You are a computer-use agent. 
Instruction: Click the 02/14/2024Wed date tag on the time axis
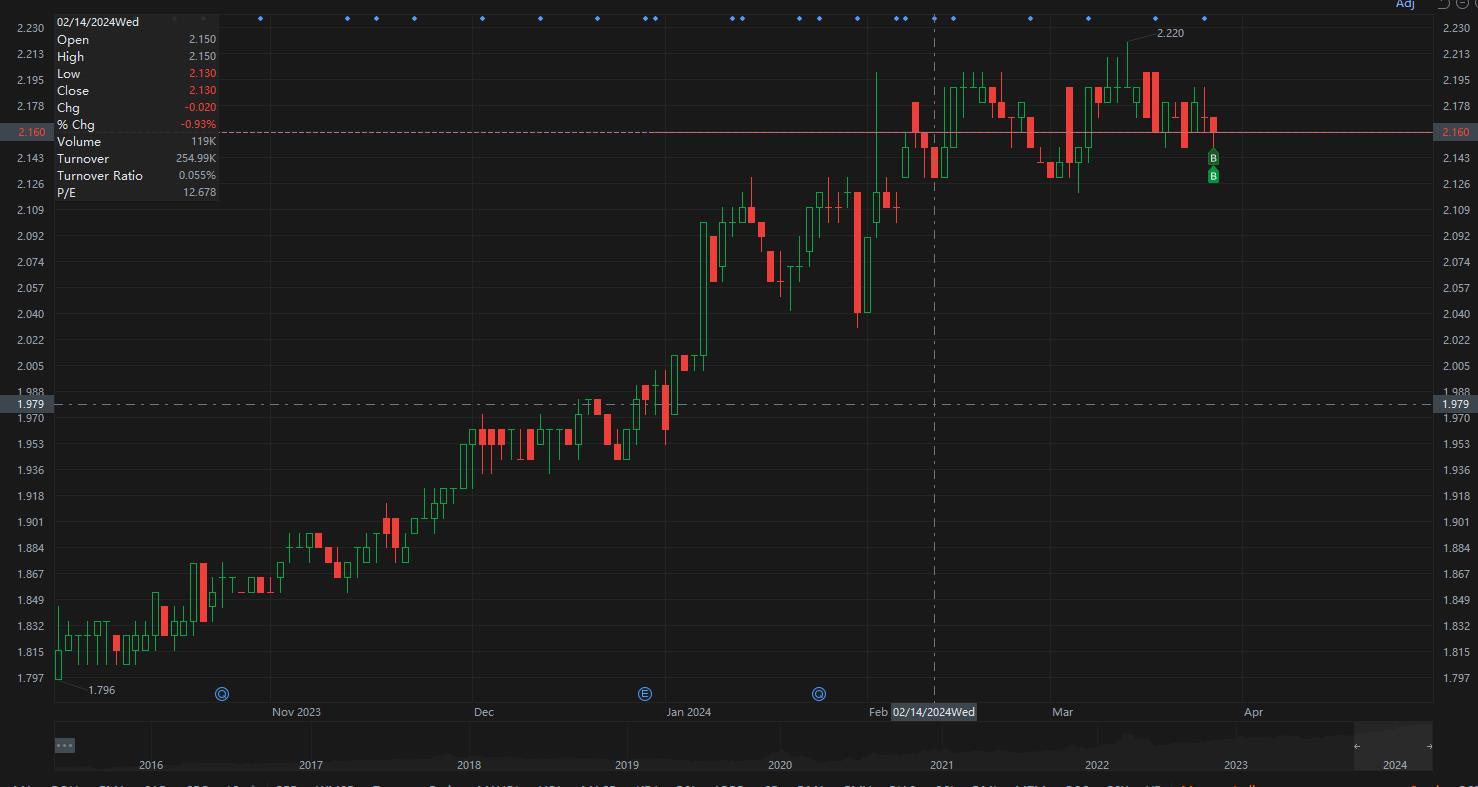click(x=934, y=712)
